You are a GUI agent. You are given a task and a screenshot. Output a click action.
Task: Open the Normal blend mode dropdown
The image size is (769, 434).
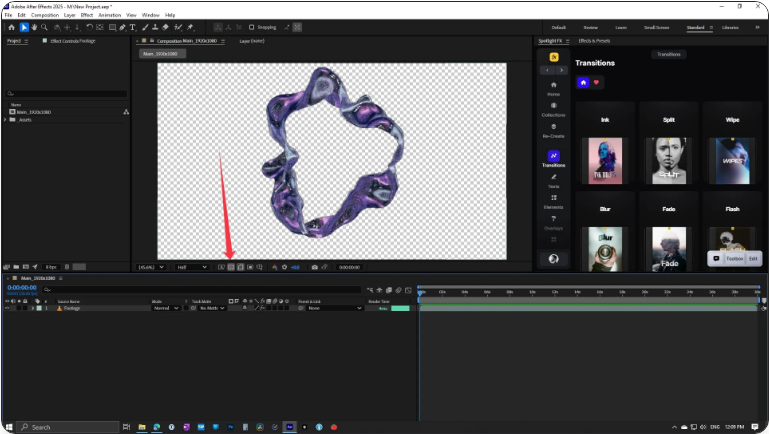pyautogui.click(x=164, y=308)
